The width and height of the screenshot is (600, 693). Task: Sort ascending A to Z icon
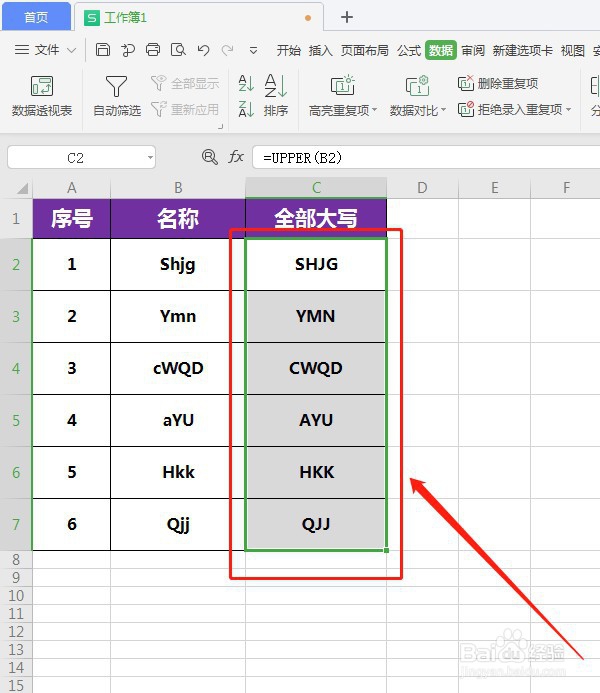click(x=246, y=83)
